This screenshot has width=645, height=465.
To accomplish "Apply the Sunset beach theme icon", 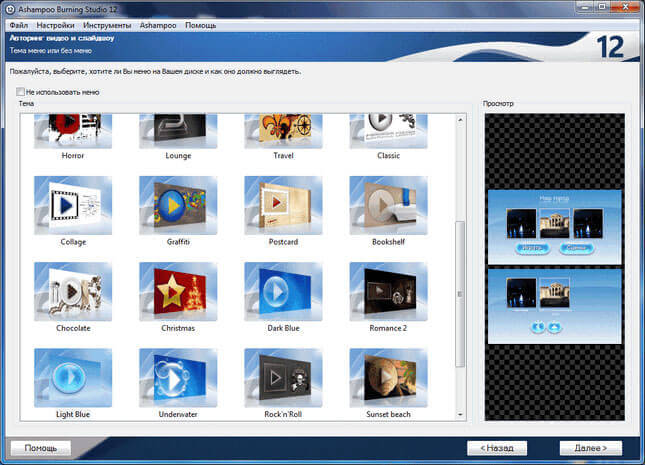I will pos(388,378).
